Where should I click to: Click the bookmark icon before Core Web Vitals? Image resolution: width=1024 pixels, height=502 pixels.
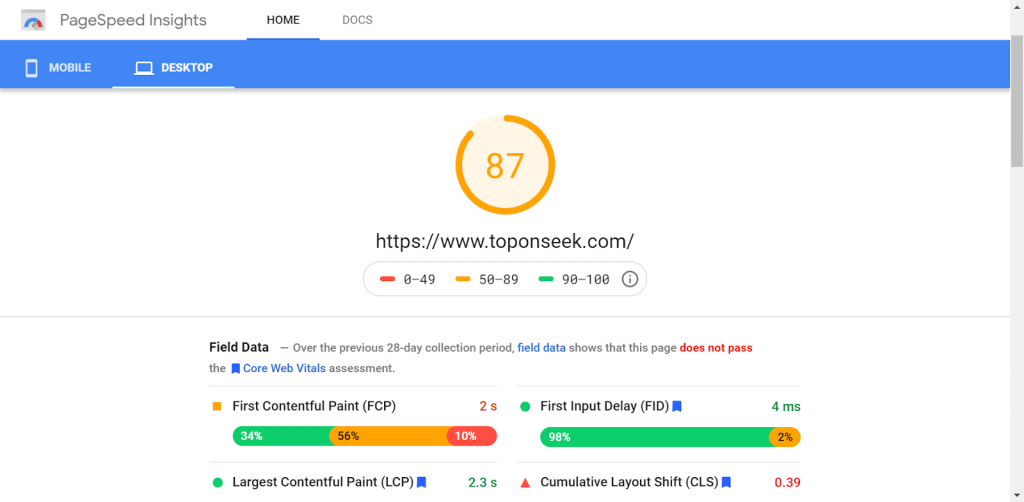(236, 368)
